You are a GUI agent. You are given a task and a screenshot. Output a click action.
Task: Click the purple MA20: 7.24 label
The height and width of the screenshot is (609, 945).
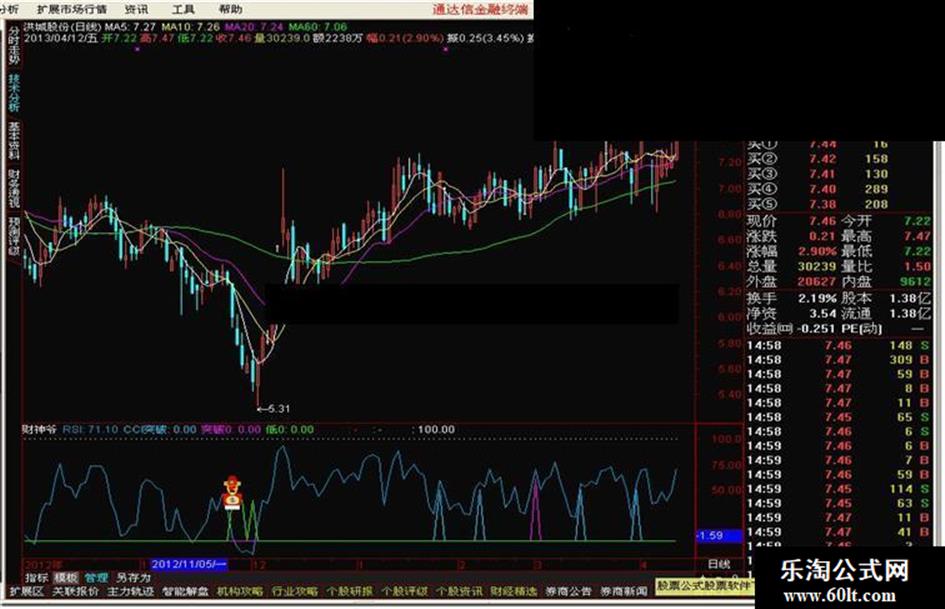pyautogui.click(x=253, y=27)
